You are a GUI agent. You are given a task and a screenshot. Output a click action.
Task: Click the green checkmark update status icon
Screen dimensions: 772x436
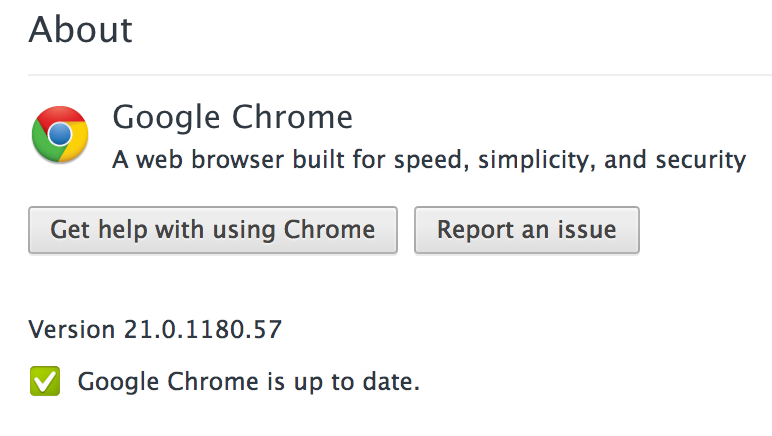tap(45, 381)
